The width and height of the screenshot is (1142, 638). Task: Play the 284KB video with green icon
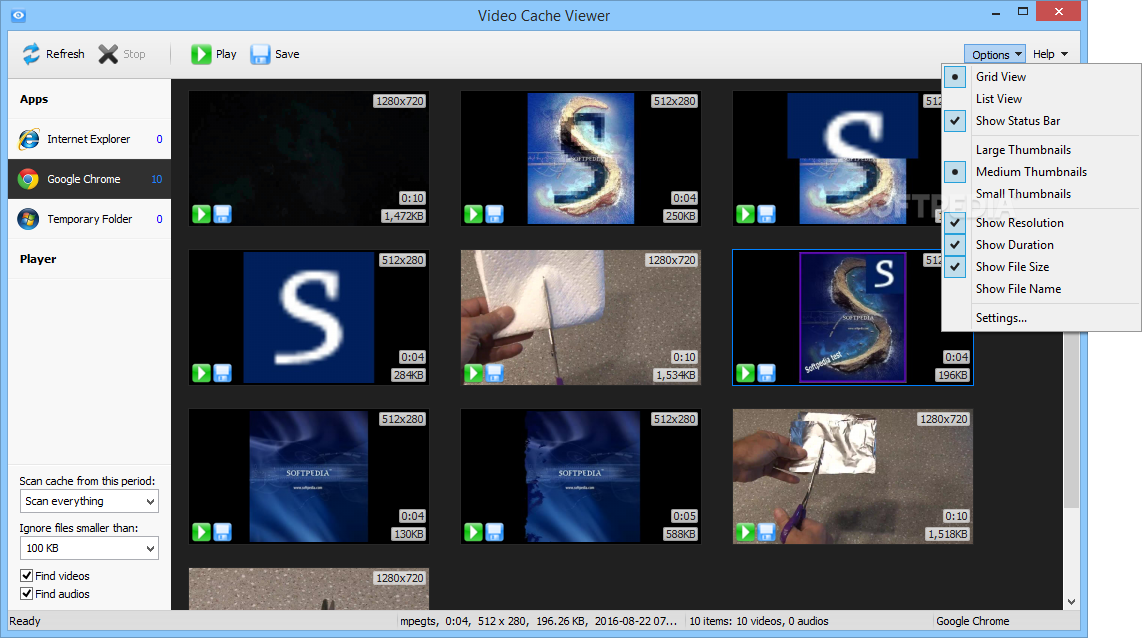pyautogui.click(x=202, y=373)
